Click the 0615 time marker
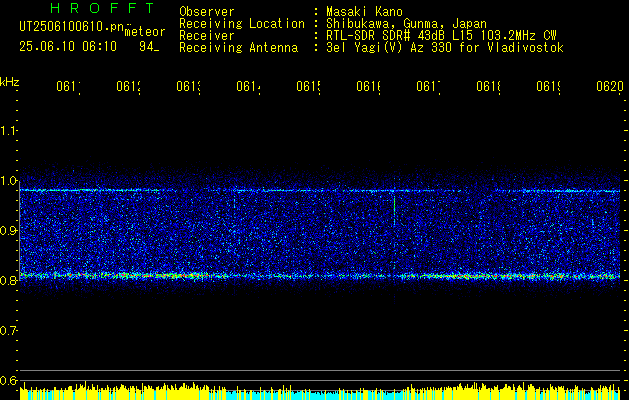This screenshot has height=400, width=629. coord(308,87)
